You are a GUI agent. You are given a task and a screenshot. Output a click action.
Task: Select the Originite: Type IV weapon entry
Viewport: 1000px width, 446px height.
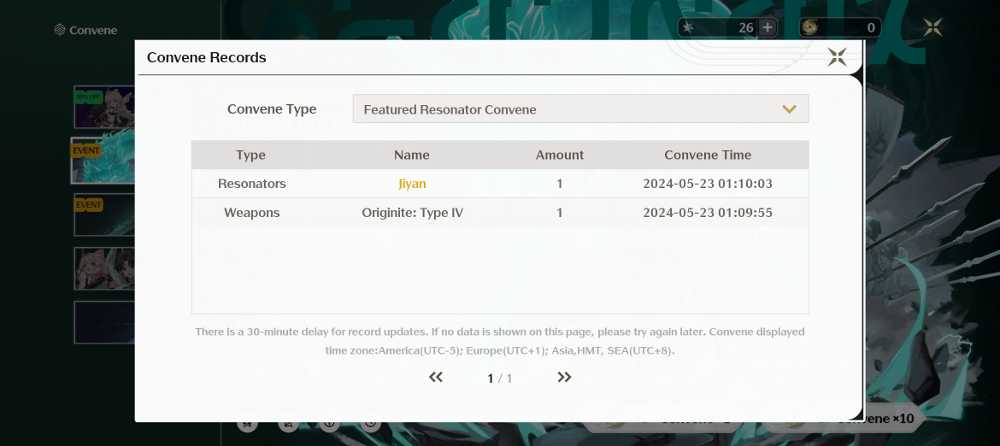[412, 212]
